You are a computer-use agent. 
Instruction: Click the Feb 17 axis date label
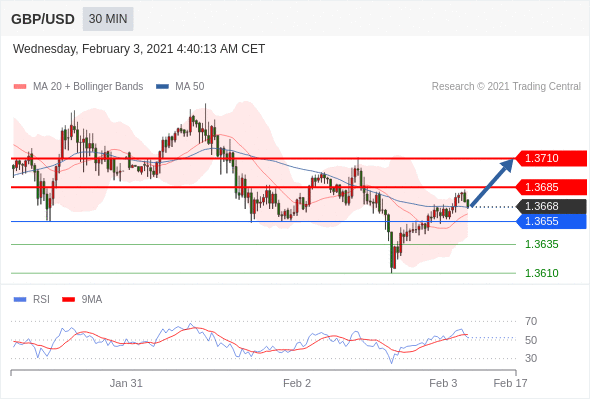point(510,383)
